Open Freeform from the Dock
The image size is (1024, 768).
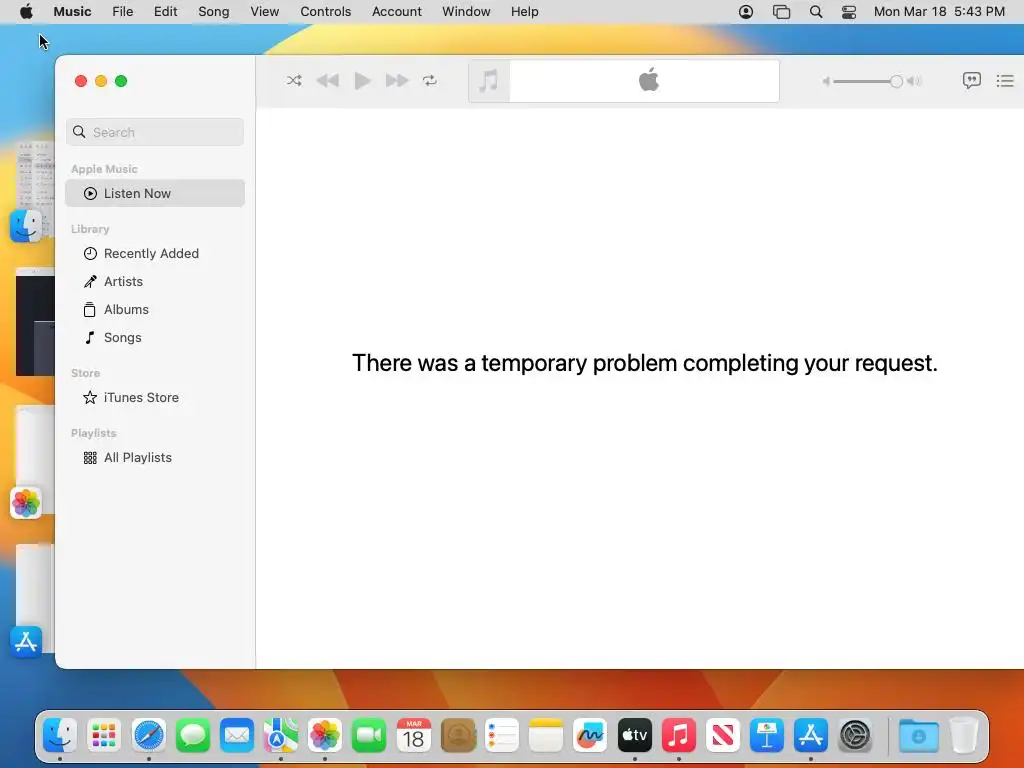click(590, 735)
